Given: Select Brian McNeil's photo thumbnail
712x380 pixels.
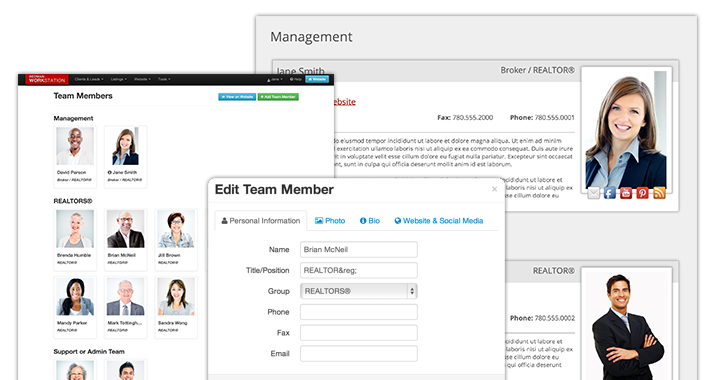Looking at the screenshot, I should (x=125, y=229).
